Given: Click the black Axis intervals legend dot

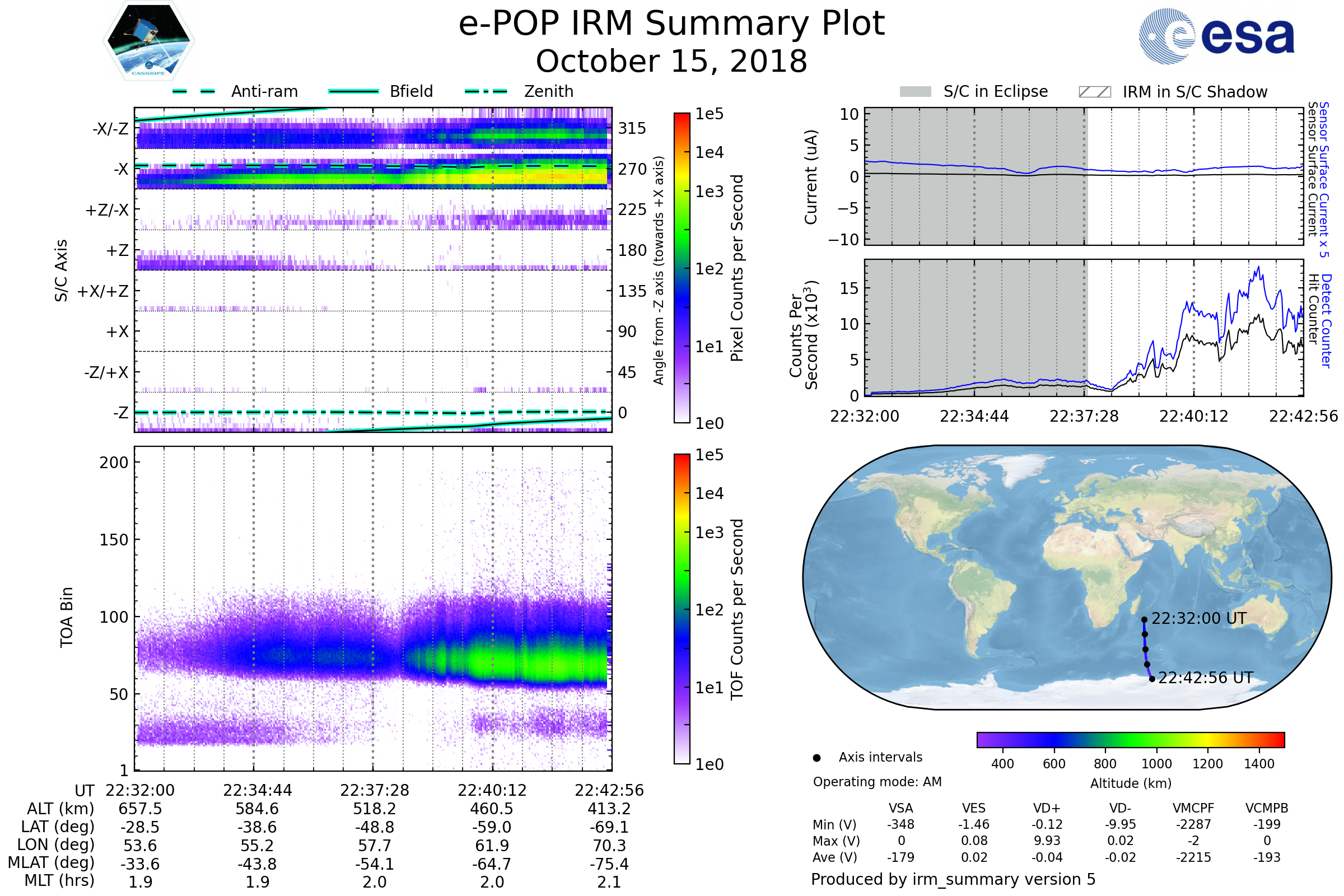Looking at the screenshot, I should [x=816, y=758].
